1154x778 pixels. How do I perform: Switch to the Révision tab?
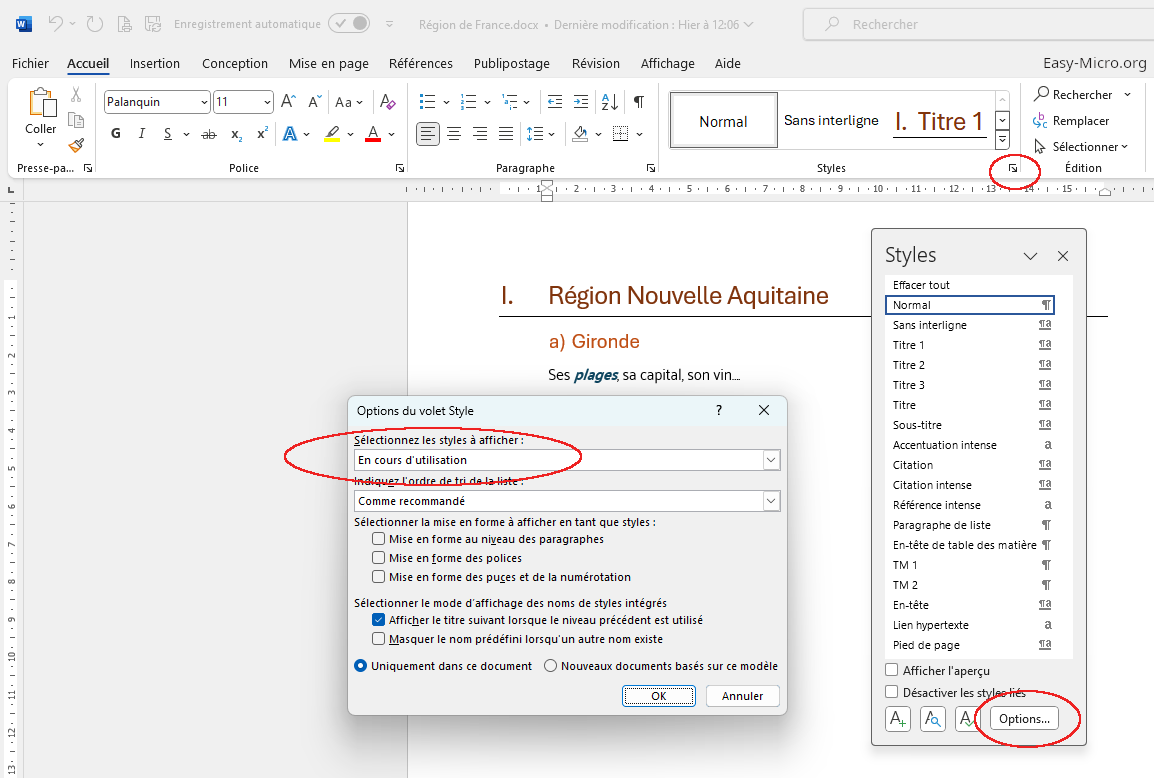click(x=595, y=63)
